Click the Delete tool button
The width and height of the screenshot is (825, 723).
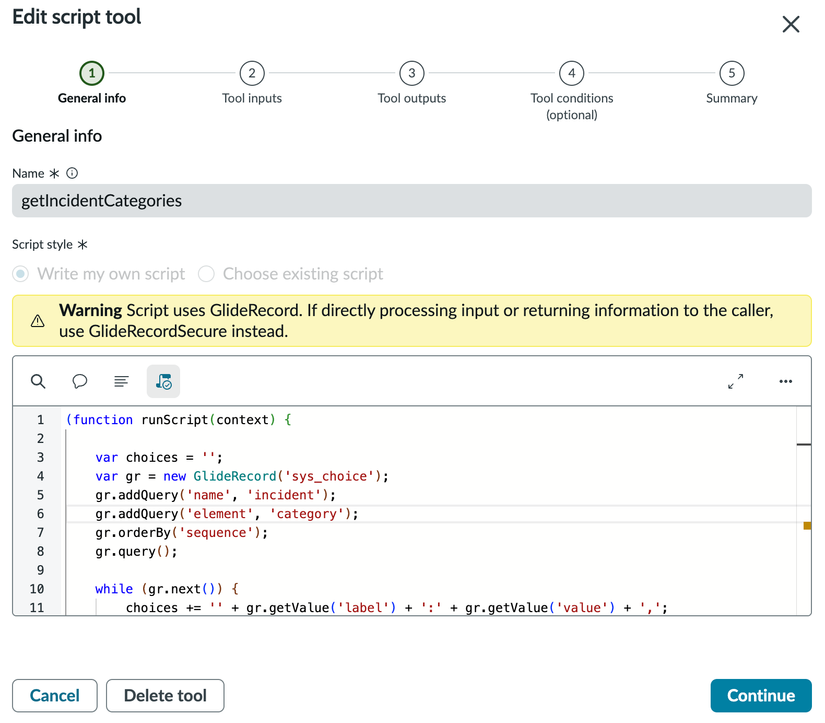(x=165, y=696)
